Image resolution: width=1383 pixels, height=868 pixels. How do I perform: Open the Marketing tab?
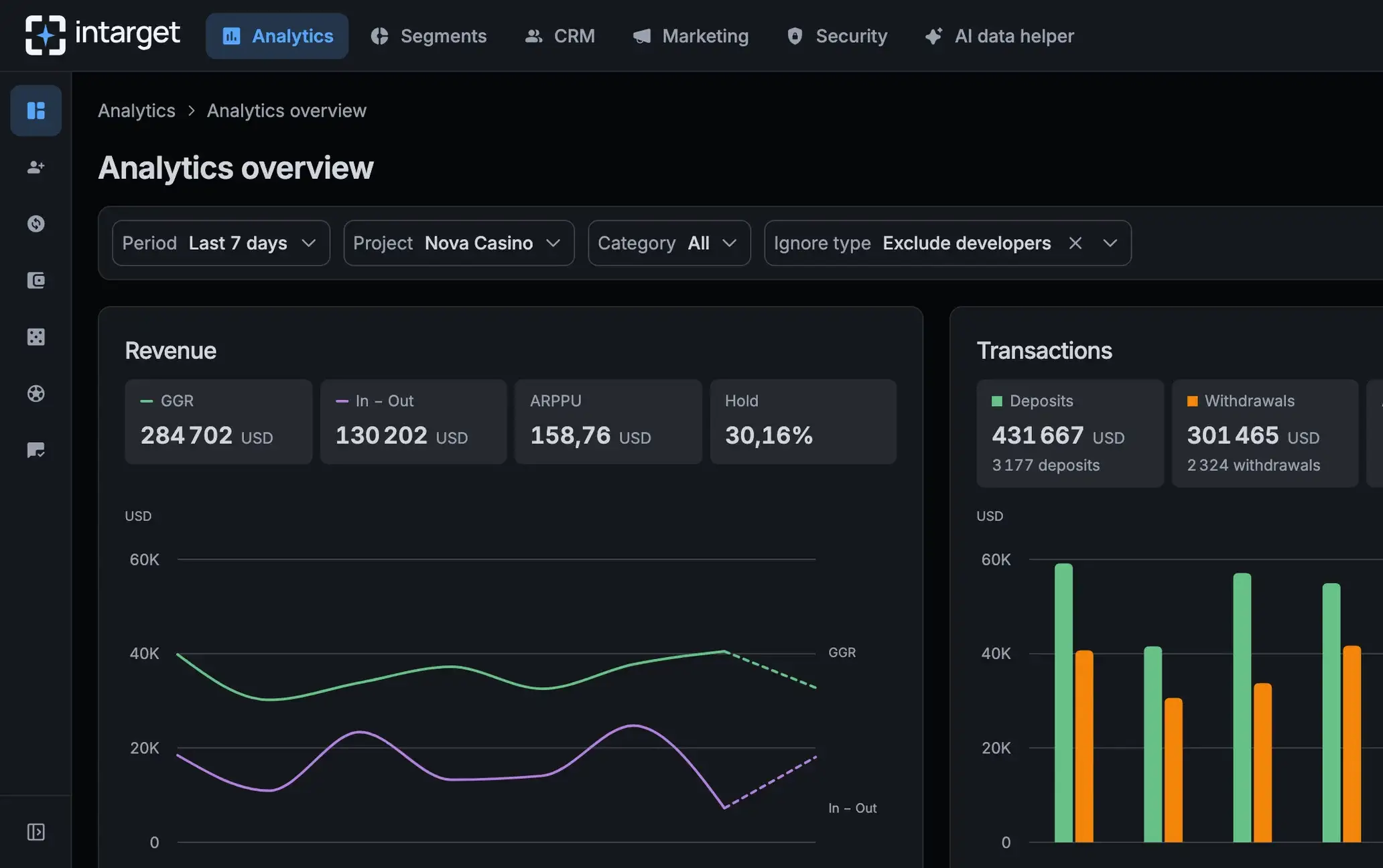tap(691, 35)
